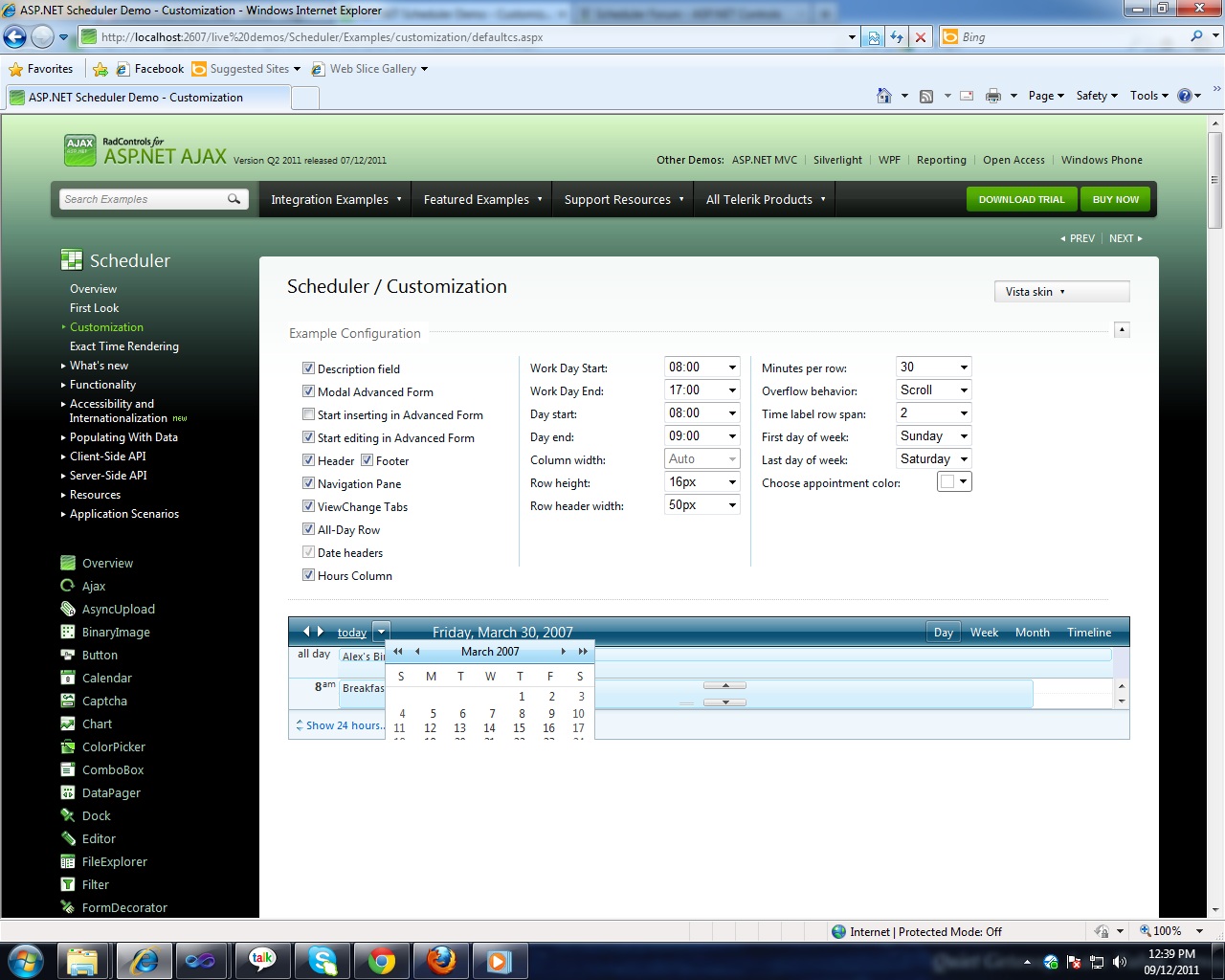Open Google Chrome from the taskbar

coord(382,960)
